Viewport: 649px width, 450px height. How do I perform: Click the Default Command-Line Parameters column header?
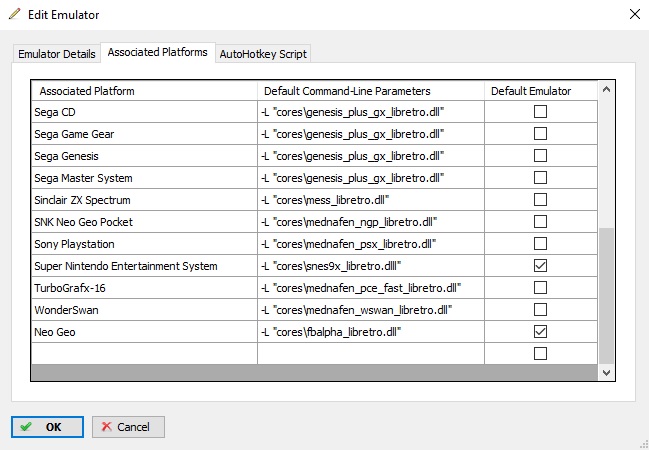click(x=371, y=91)
